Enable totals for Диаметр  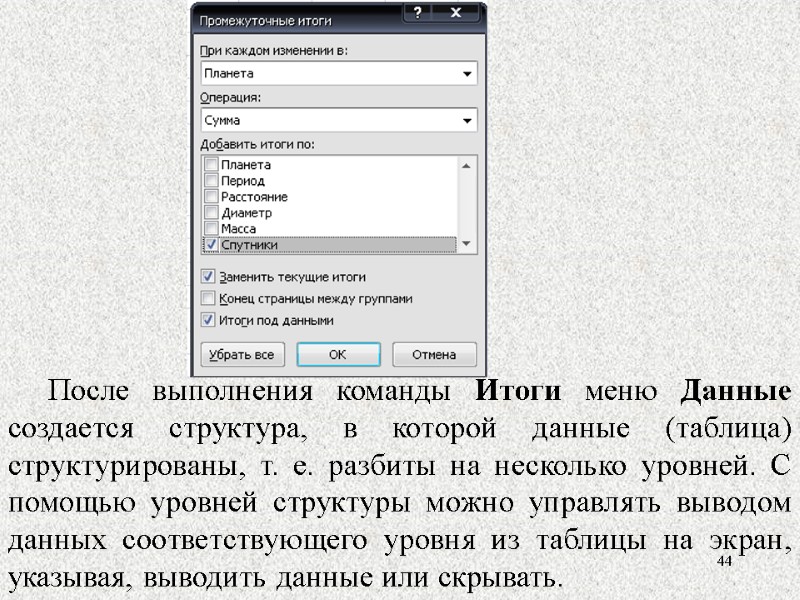[211, 211]
